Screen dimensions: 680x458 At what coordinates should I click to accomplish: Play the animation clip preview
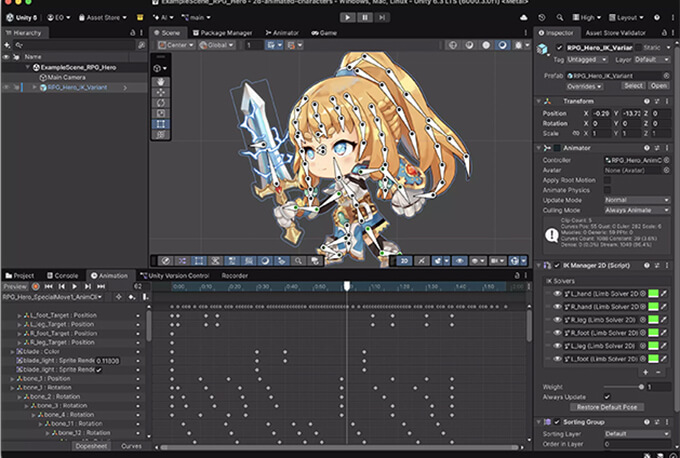pos(72,286)
